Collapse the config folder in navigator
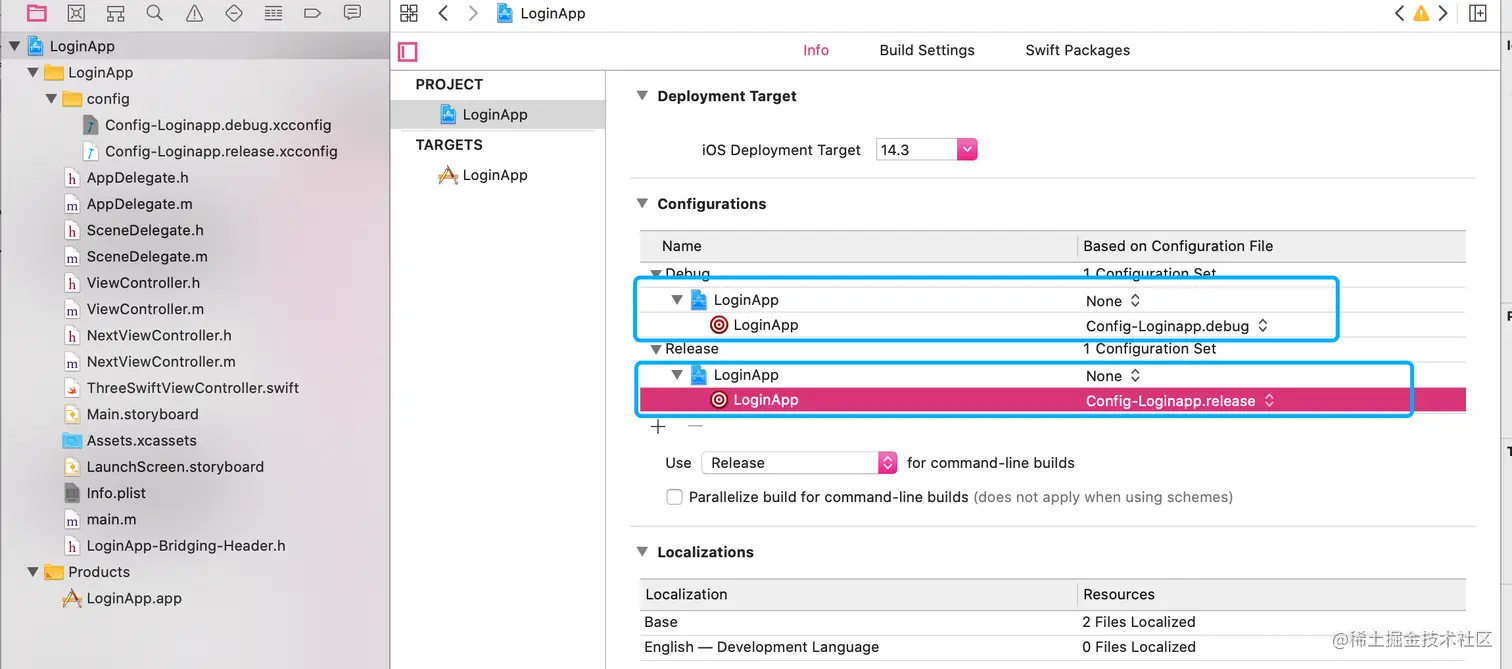The width and height of the screenshot is (1512, 669). tap(51, 99)
